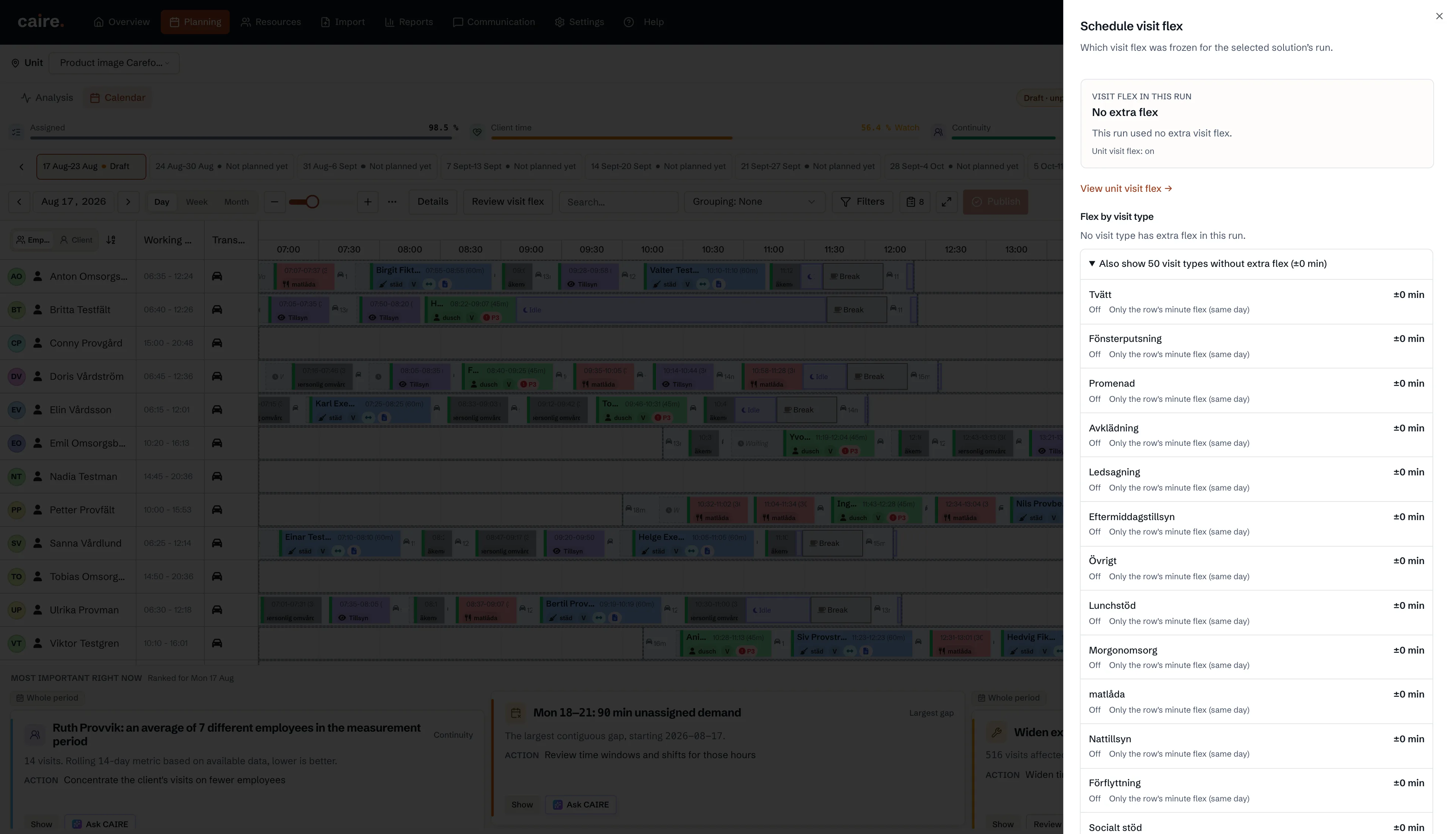The height and width of the screenshot is (834, 1456).
Task: Click the Nattillsyn visit type row
Action: [1256, 746]
